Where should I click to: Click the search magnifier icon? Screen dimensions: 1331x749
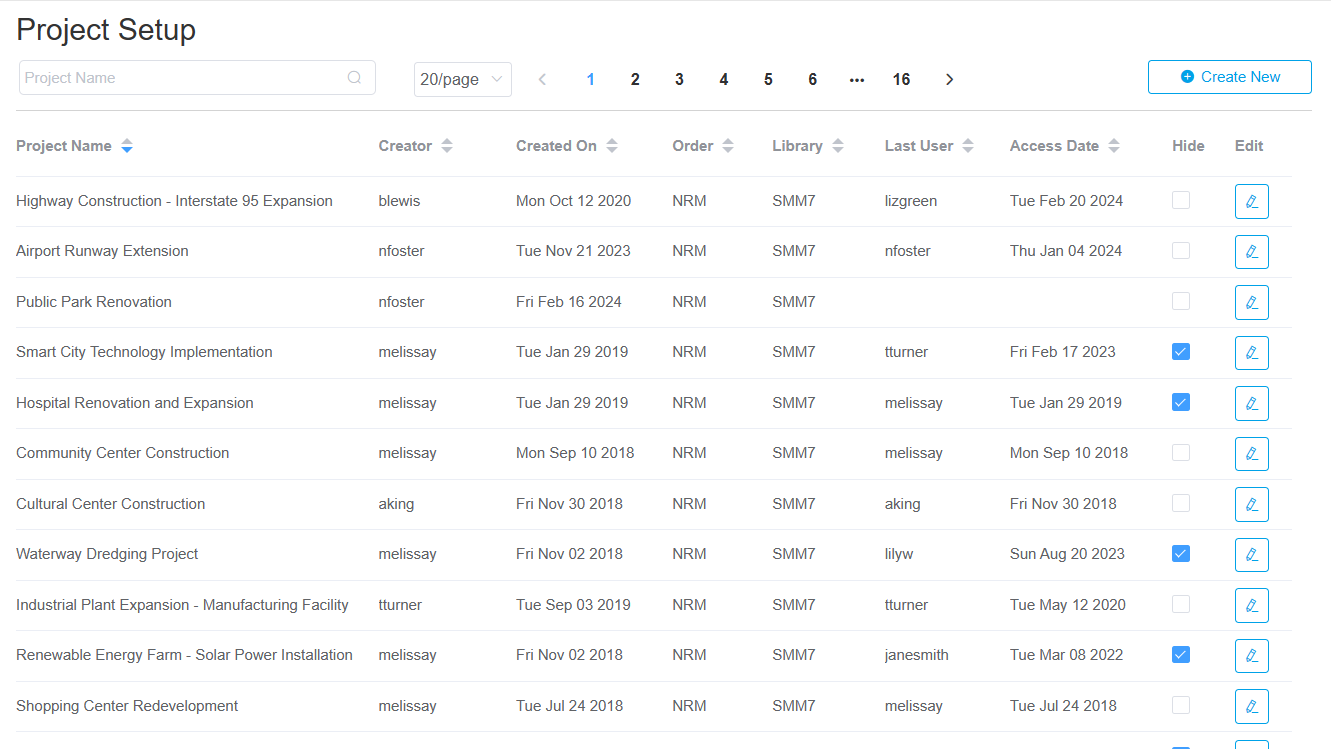click(x=354, y=78)
